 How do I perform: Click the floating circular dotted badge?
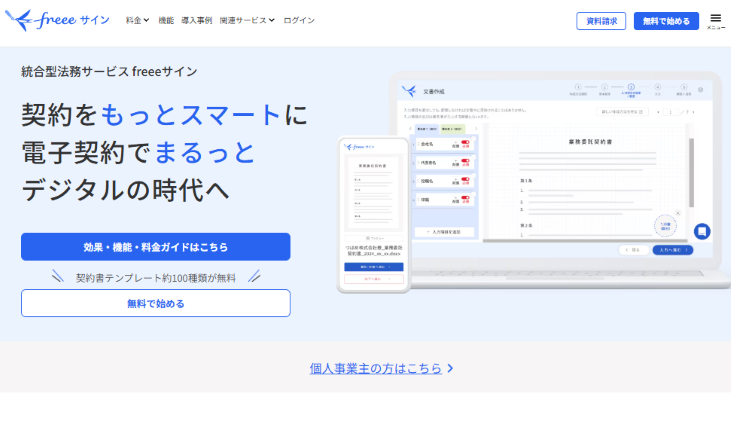pyautogui.click(x=667, y=227)
